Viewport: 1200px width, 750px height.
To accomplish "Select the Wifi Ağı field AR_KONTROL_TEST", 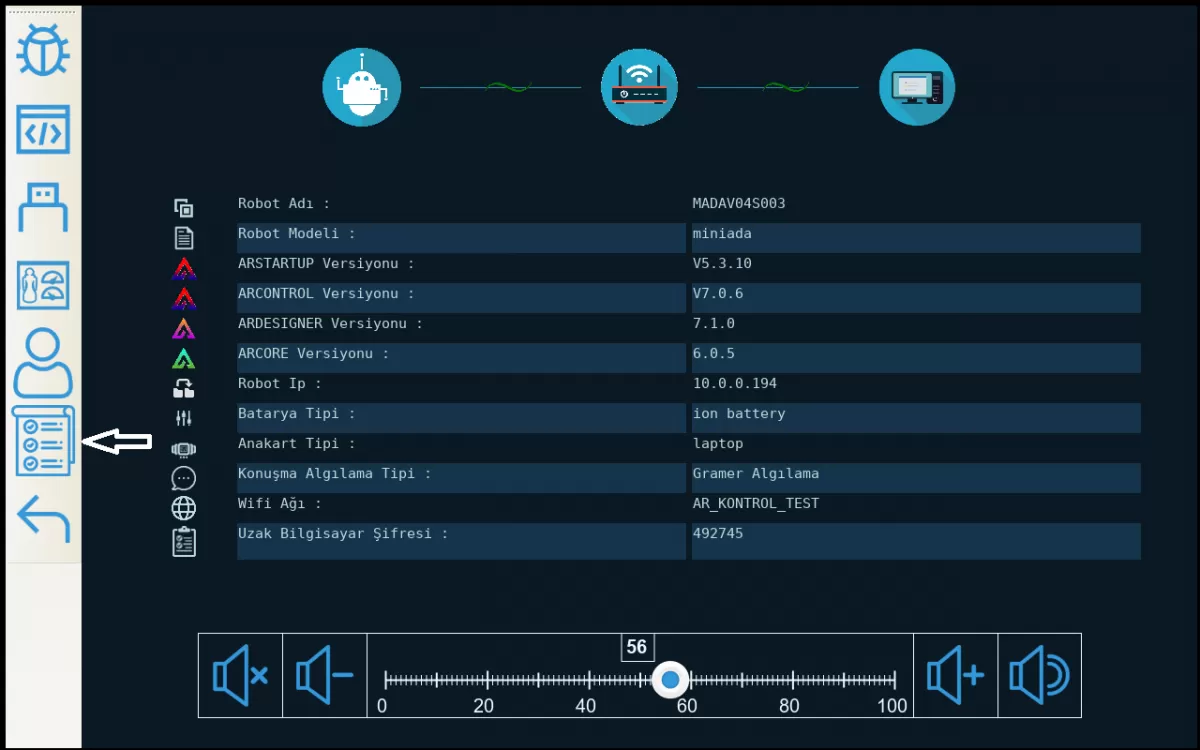I will [755, 504].
